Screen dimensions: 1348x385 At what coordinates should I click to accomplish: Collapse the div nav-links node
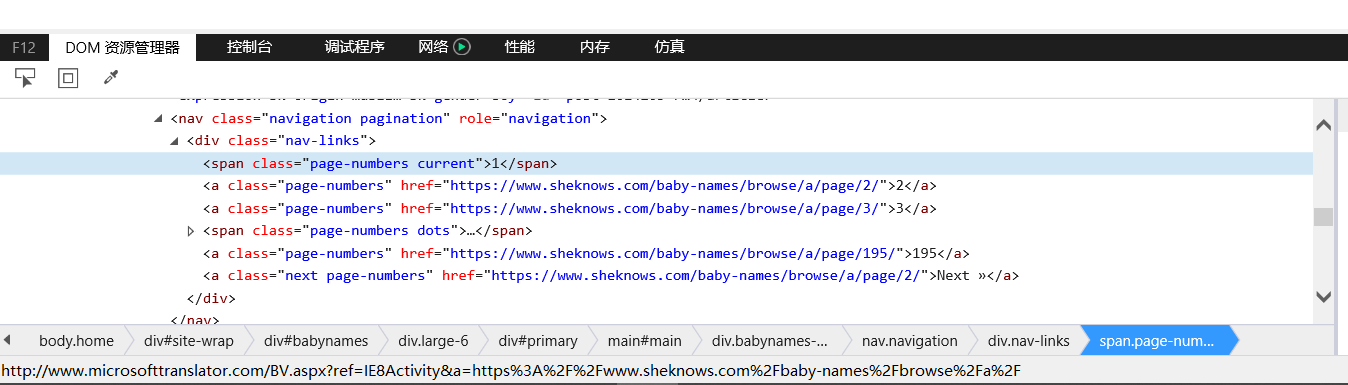click(x=175, y=141)
